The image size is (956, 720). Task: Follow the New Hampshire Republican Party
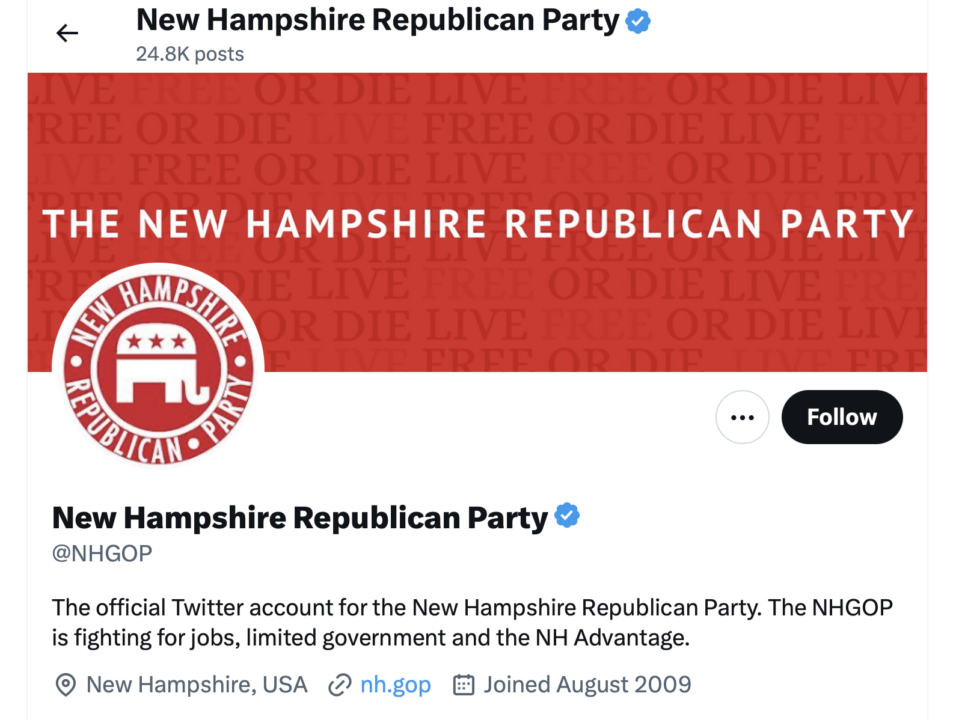click(x=841, y=417)
